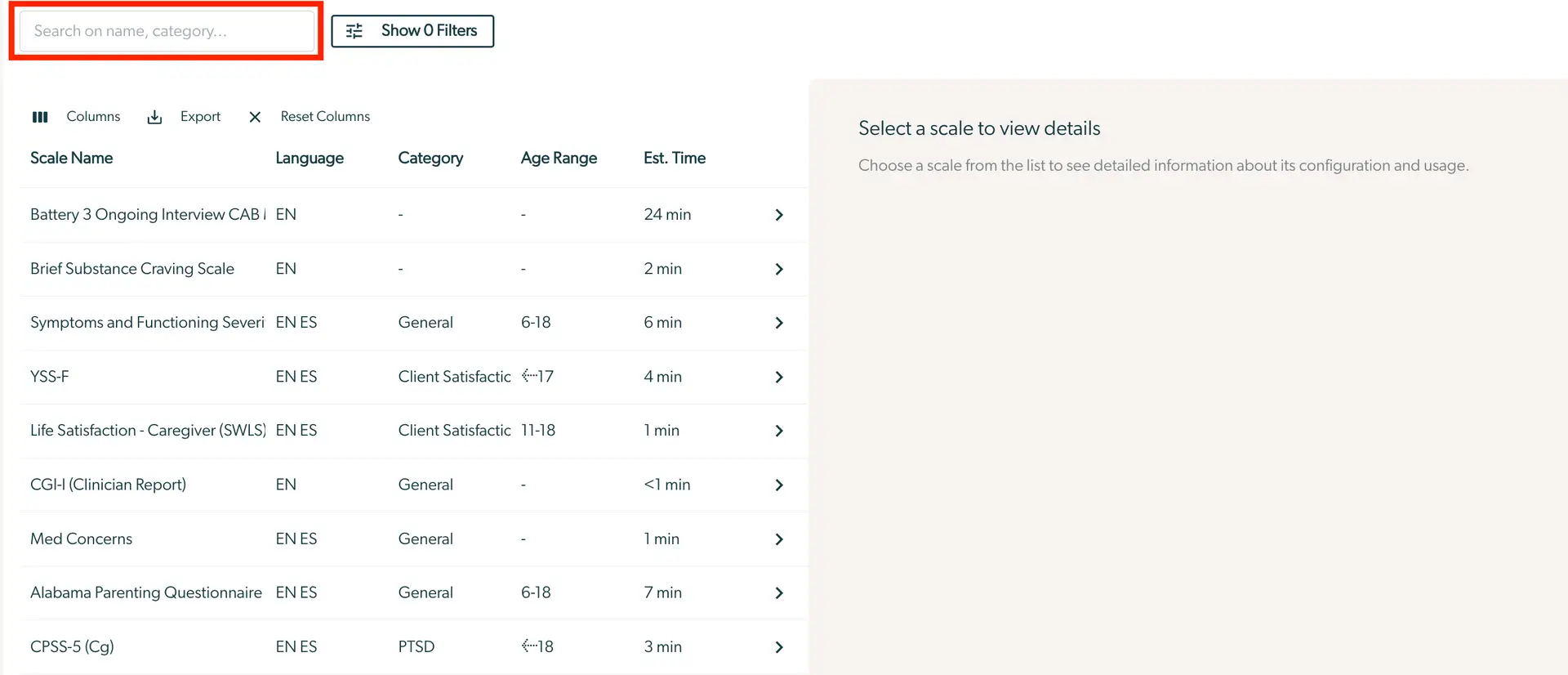Viewport: 1568px width, 675px height.
Task: Click Alabama Parenting 6-18 age range
Action: tap(536, 592)
